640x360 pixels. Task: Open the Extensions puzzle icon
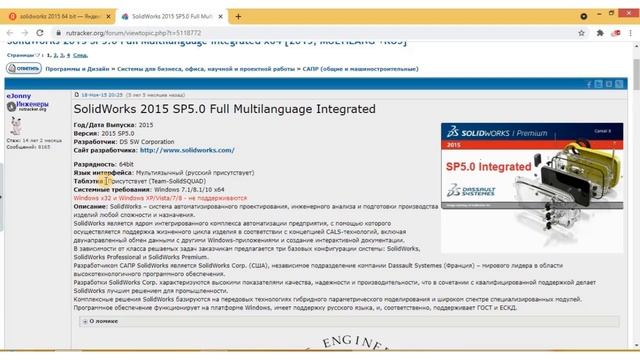point(600,33)
